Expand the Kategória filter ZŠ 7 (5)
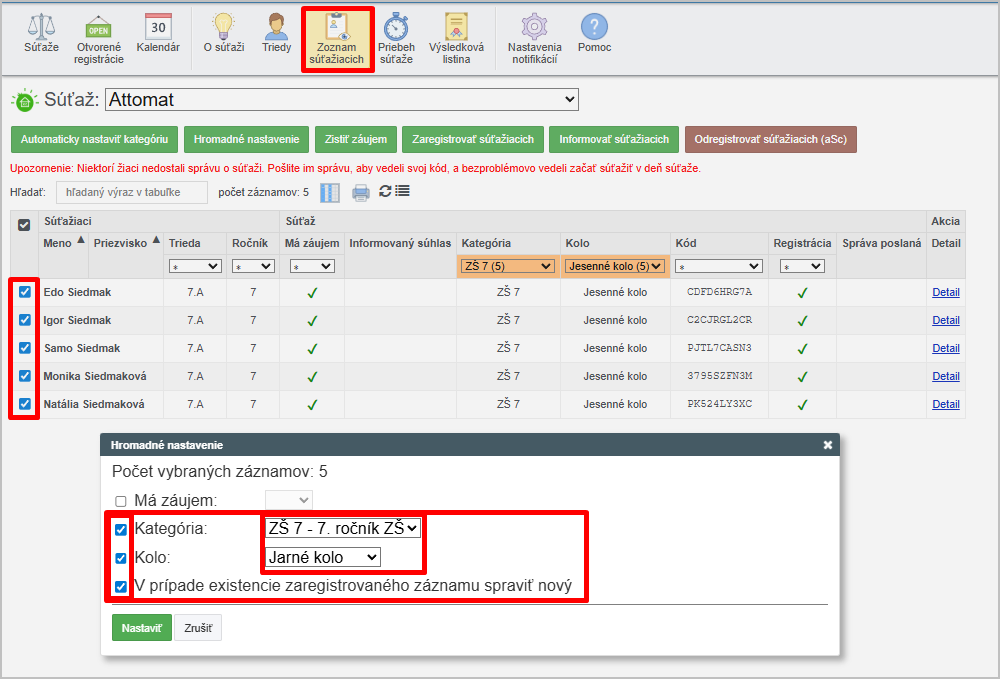Viewport: 1000px width, 679px height. 506,266
